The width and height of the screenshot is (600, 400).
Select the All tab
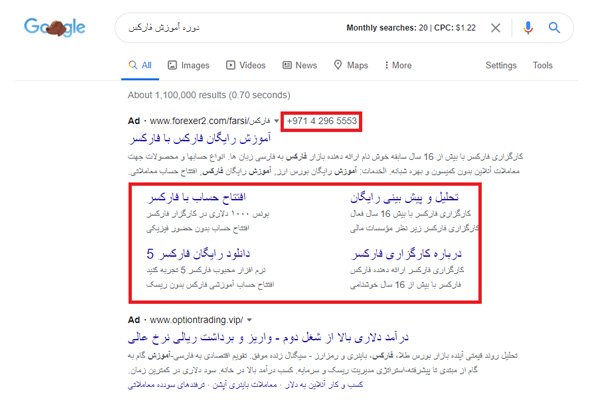(140, 65)
